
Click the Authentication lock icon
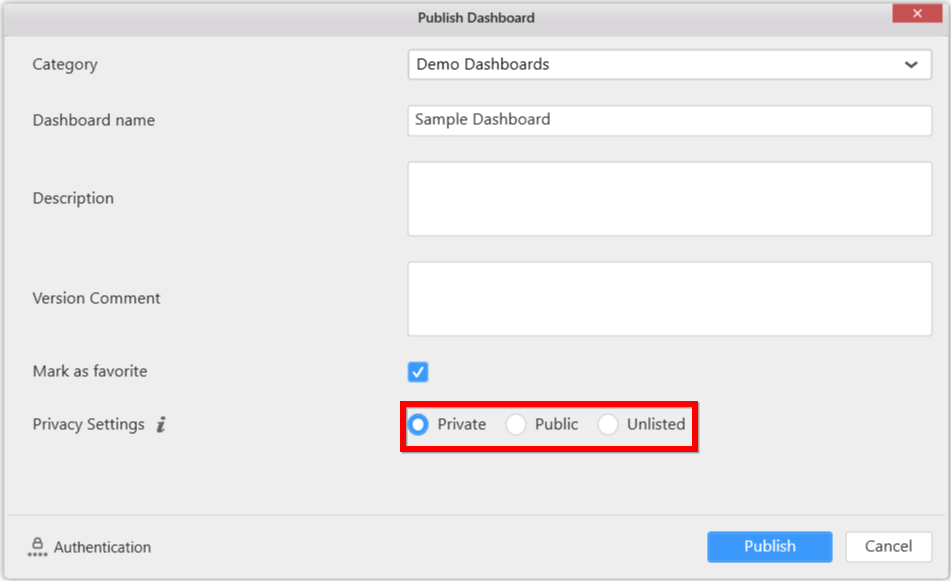(x=37, y=547)
